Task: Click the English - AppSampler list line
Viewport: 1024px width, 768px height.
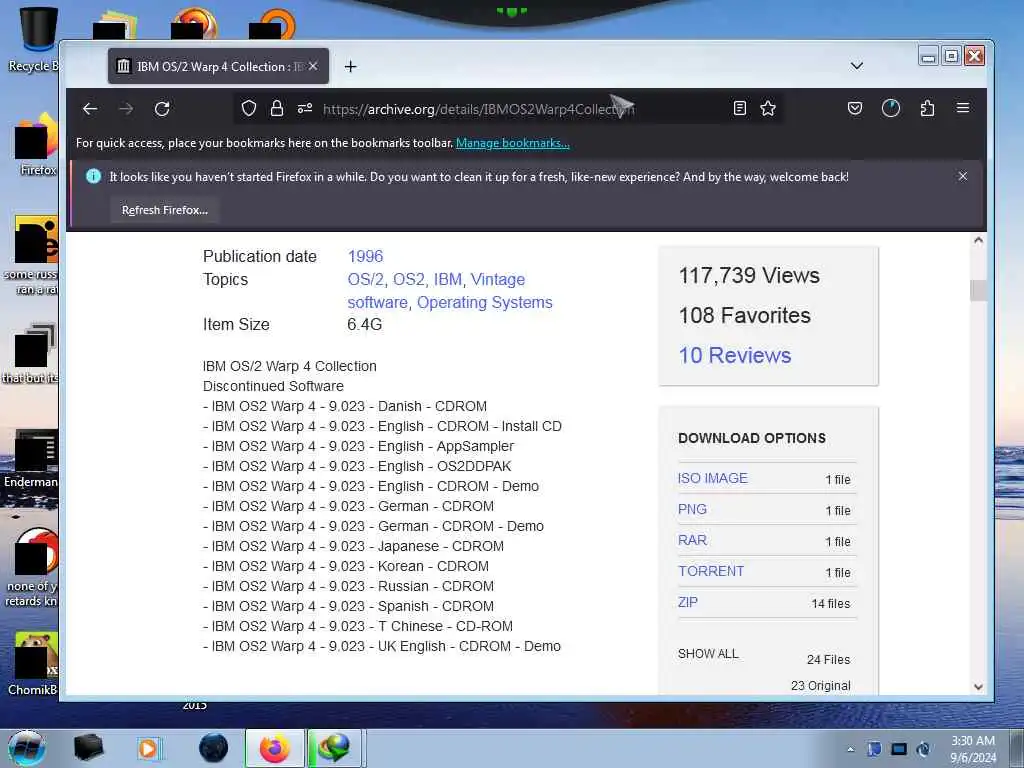Action: coord(359,446)
